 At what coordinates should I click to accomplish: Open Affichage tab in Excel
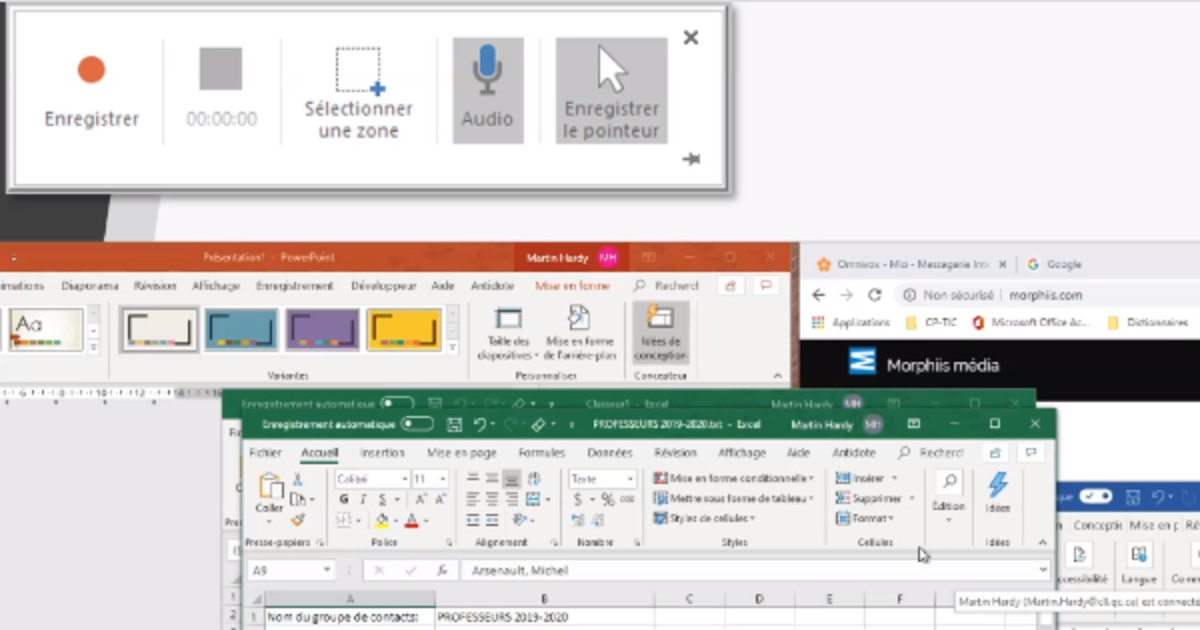coord(742,453)
